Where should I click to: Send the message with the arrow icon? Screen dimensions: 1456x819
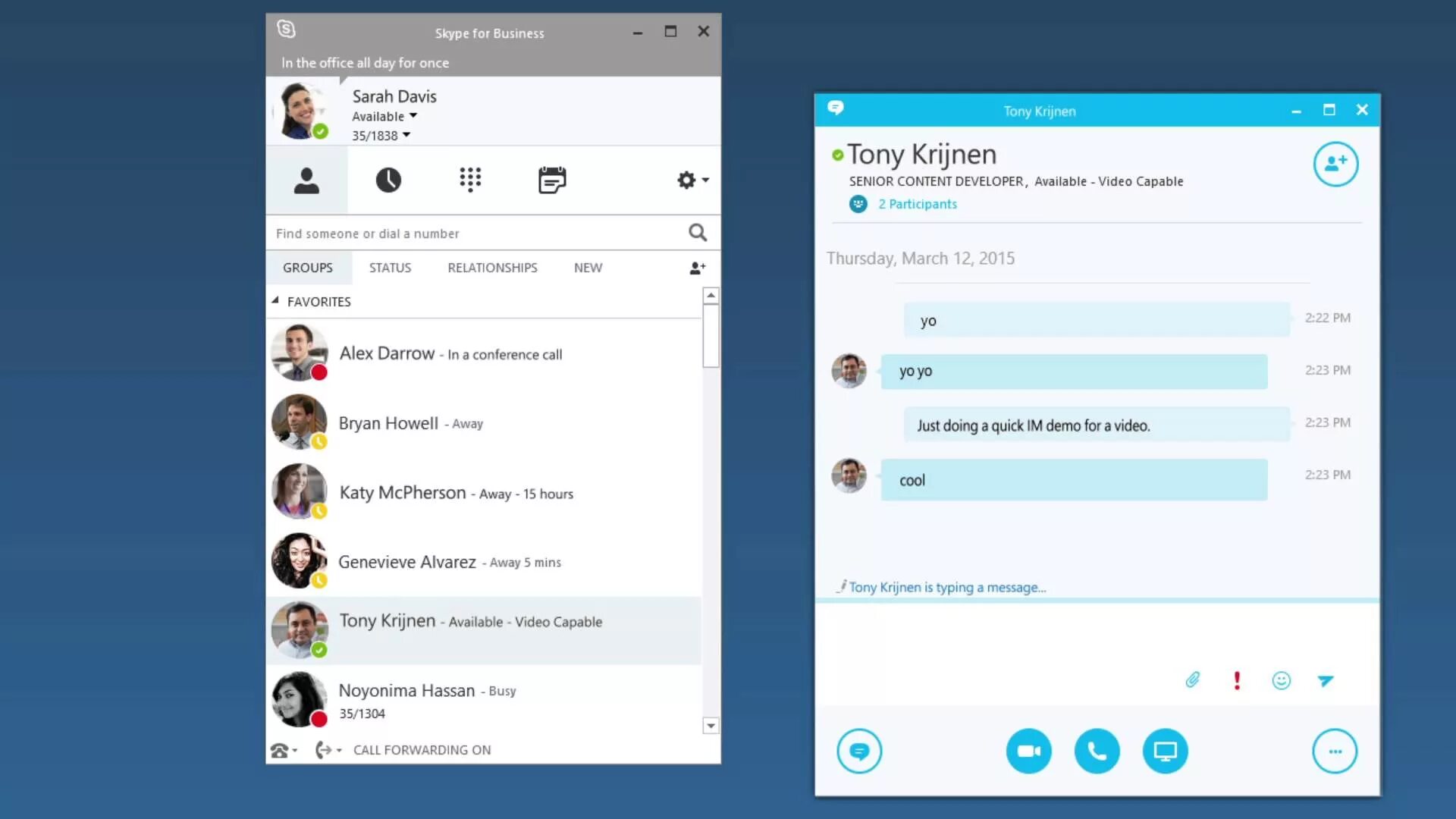coord(1326,680)
